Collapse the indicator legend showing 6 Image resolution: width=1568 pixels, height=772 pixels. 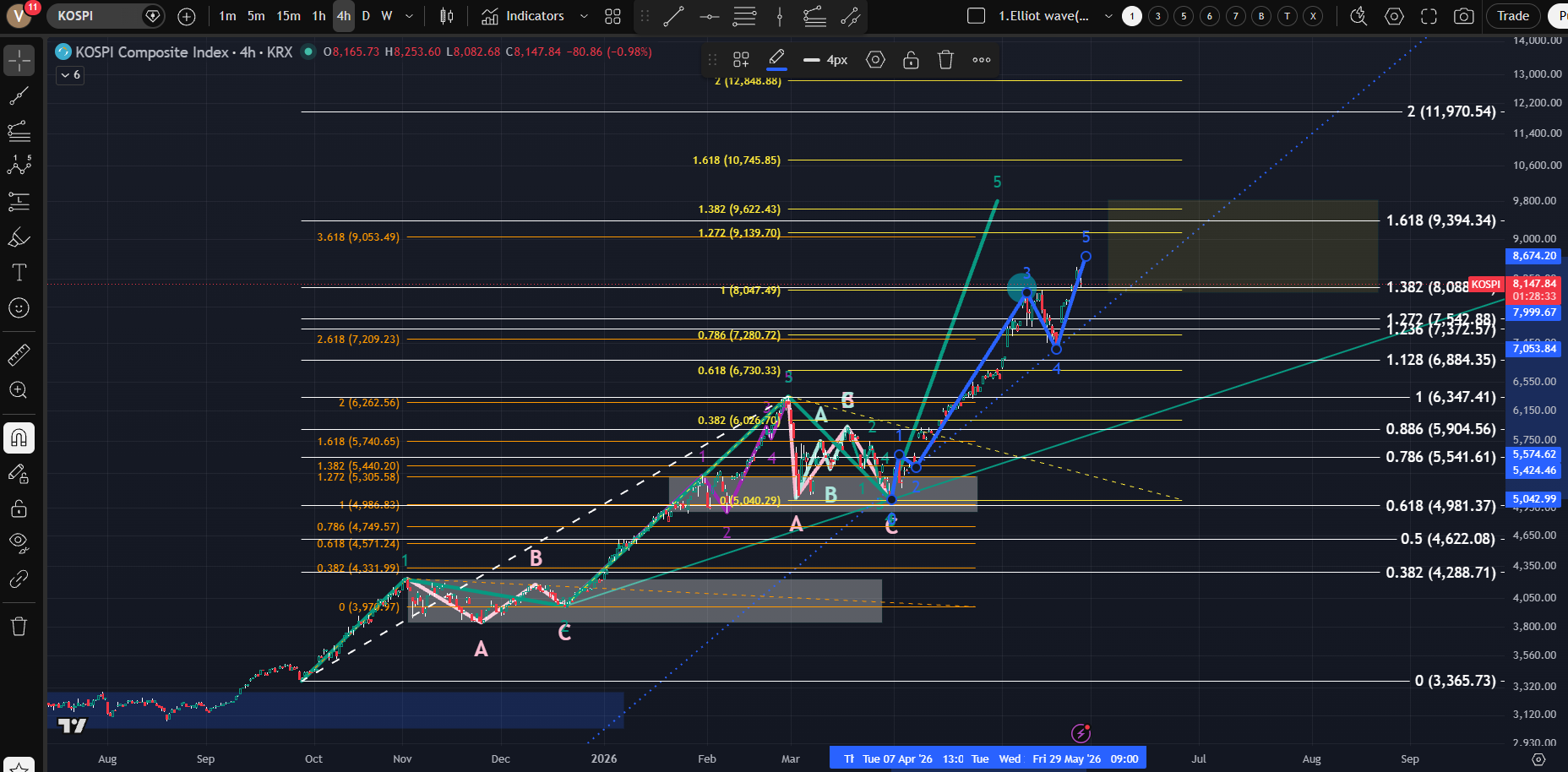pyautogui.click(x=70, y=75)
